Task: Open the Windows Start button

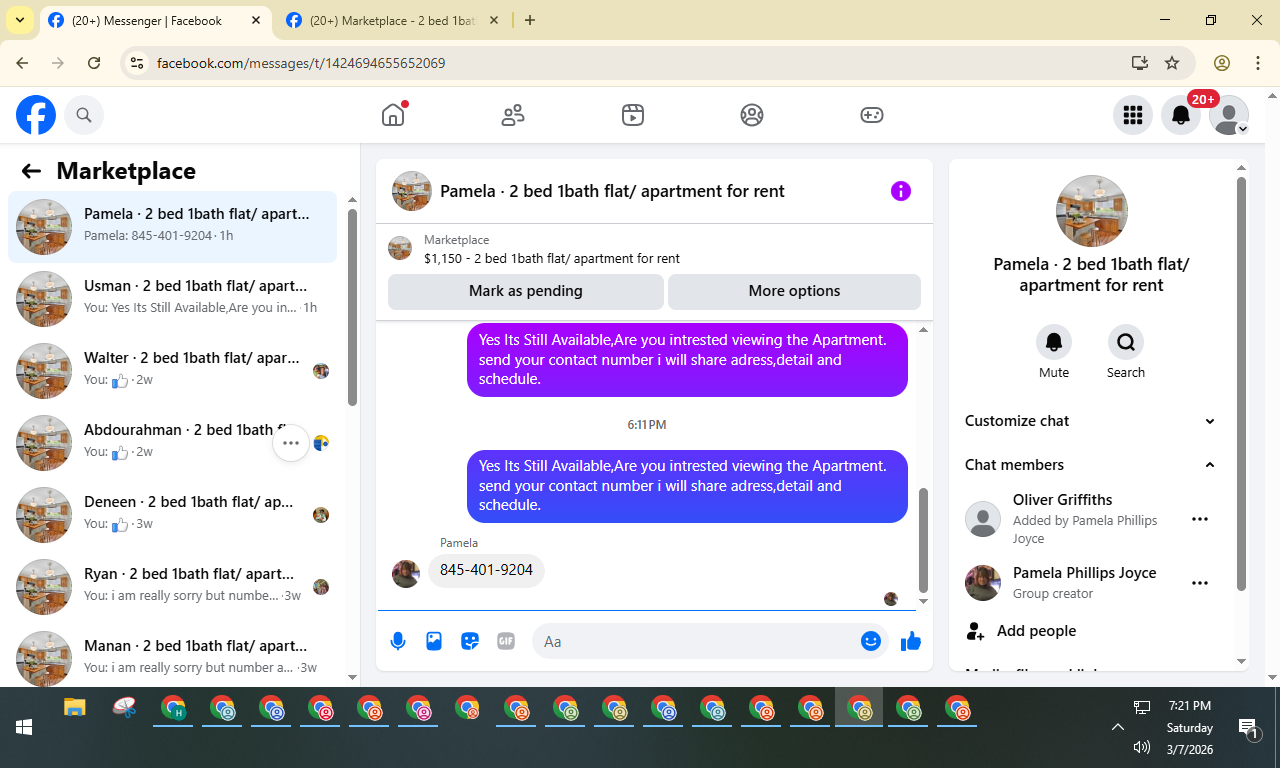Action: tap(24, 727)
